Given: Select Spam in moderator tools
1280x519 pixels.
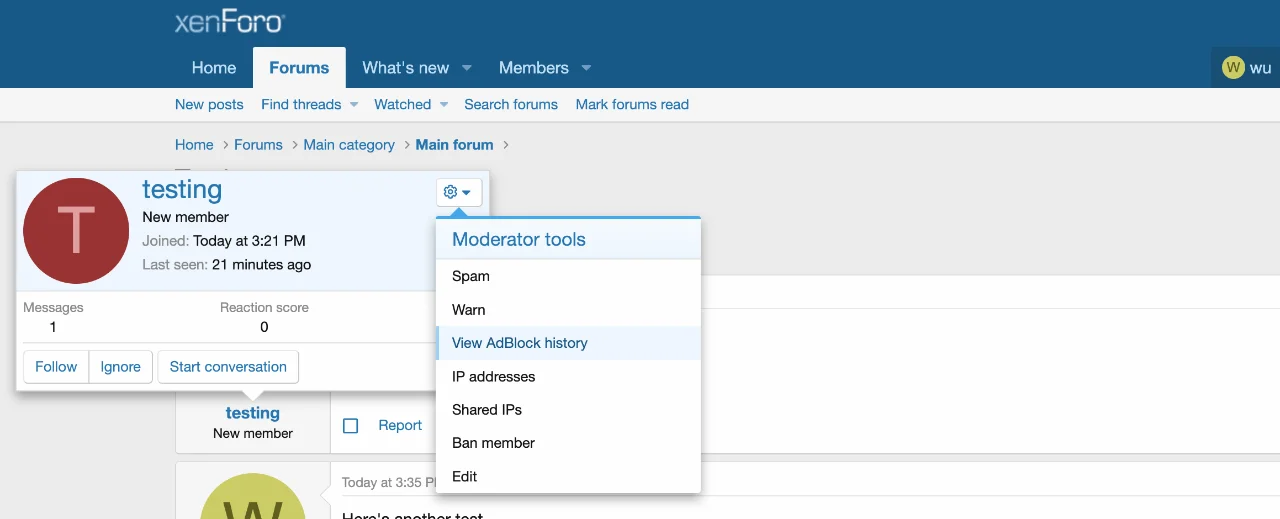Looking at the screenshot, I should (x=471, y=276).
